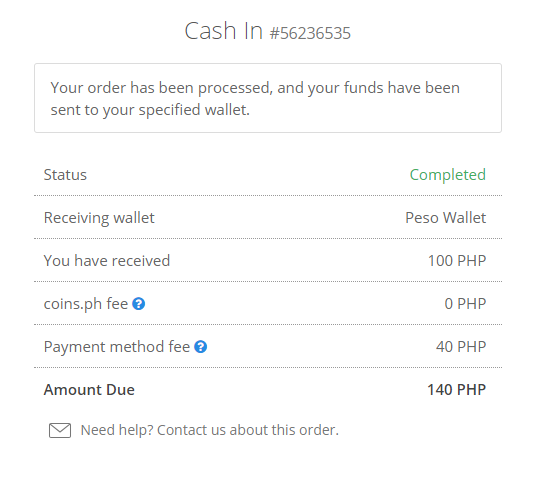The height and width of the screenshot is (486, 539).
Task: Click the order processed message box
Action: (x=268, y=98)
